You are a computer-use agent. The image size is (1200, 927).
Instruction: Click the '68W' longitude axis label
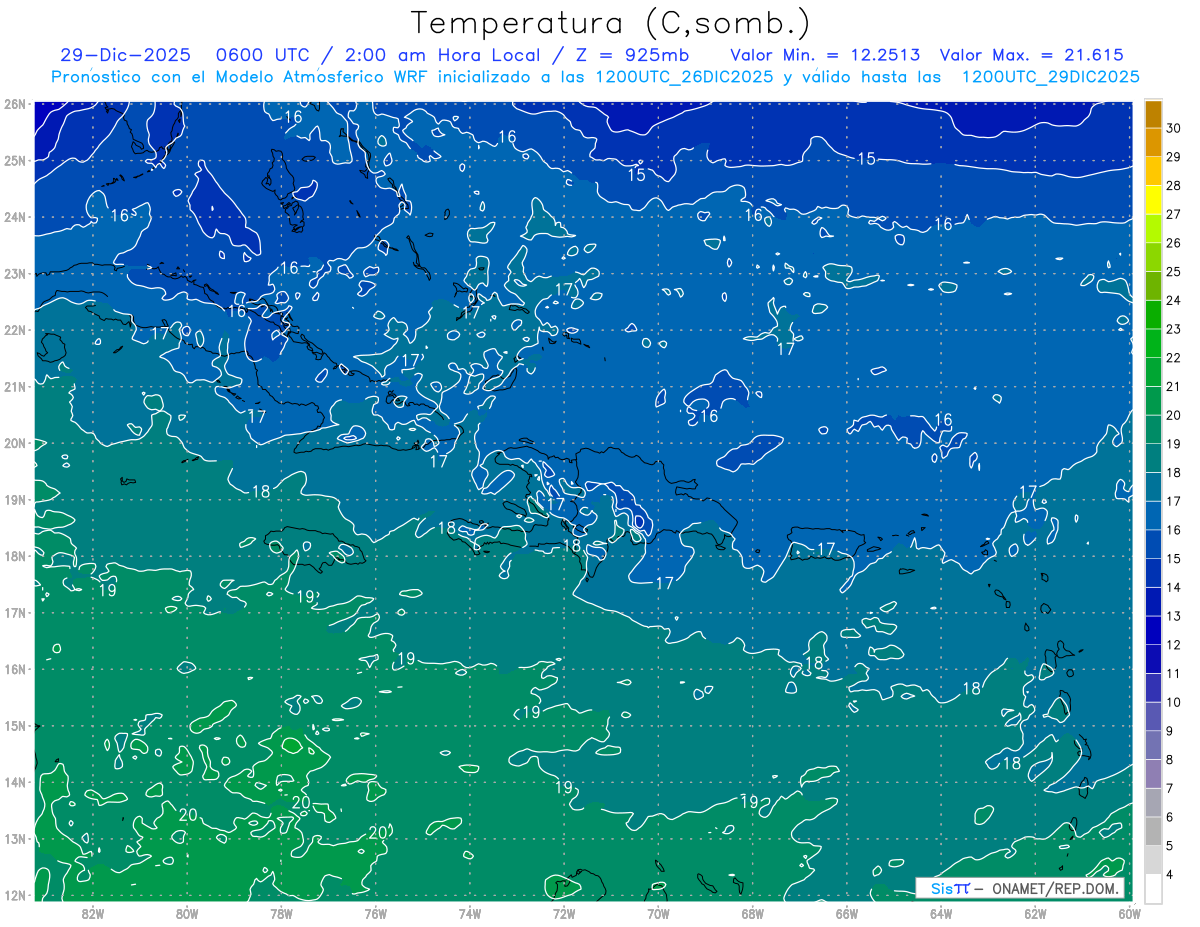click(753, 912)
